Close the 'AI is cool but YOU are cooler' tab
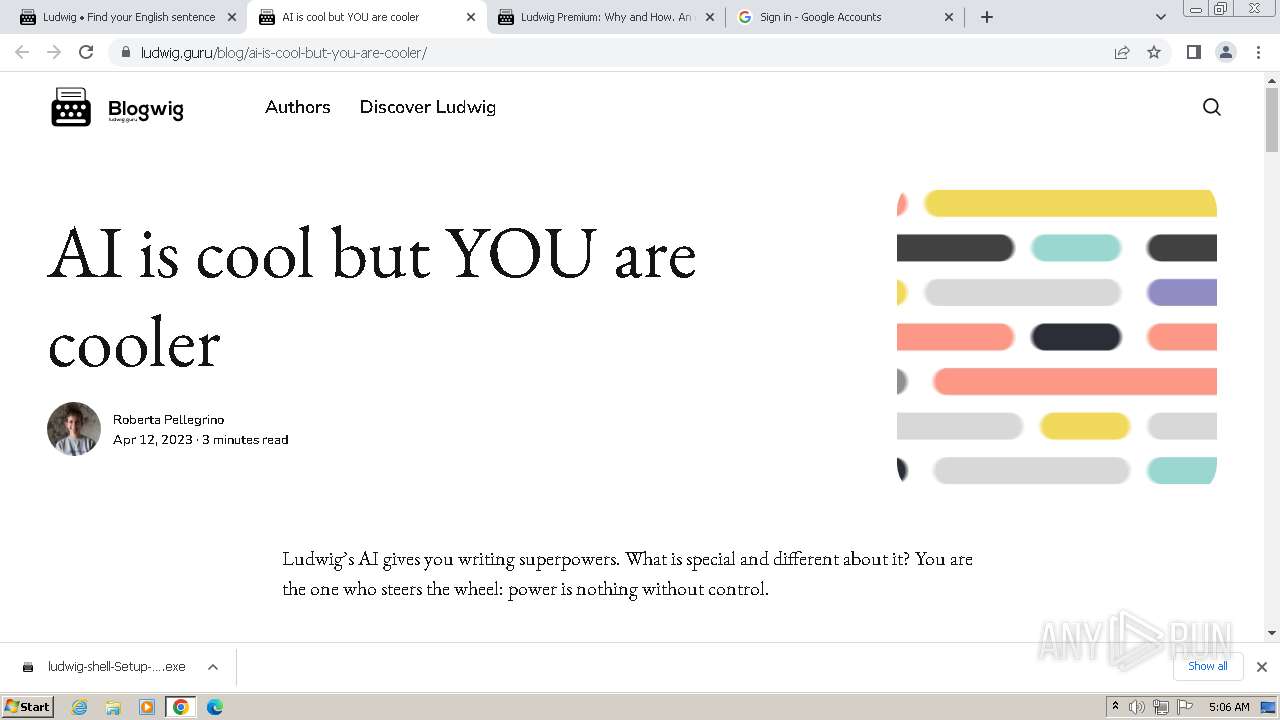The width and height of the screenshot is (1280, 720). 471,17
